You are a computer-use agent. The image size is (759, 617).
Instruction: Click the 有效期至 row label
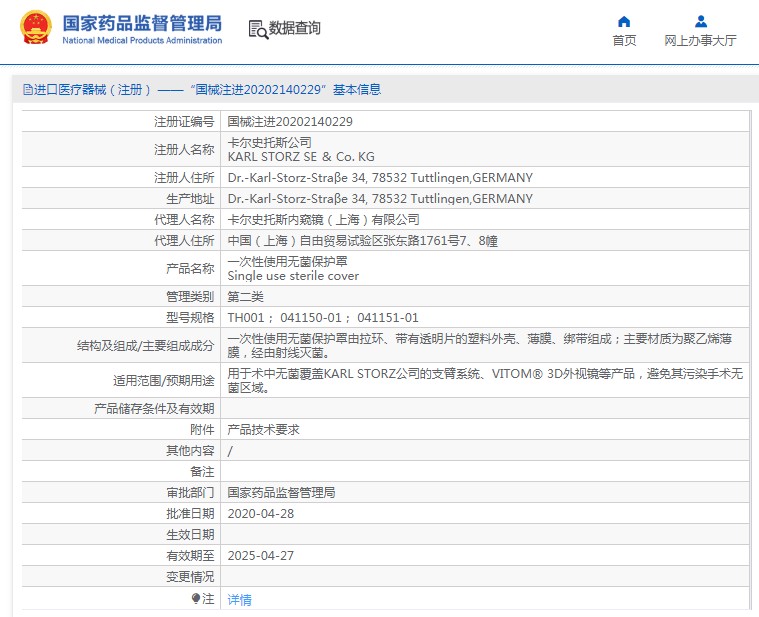(x=190, y=556)
